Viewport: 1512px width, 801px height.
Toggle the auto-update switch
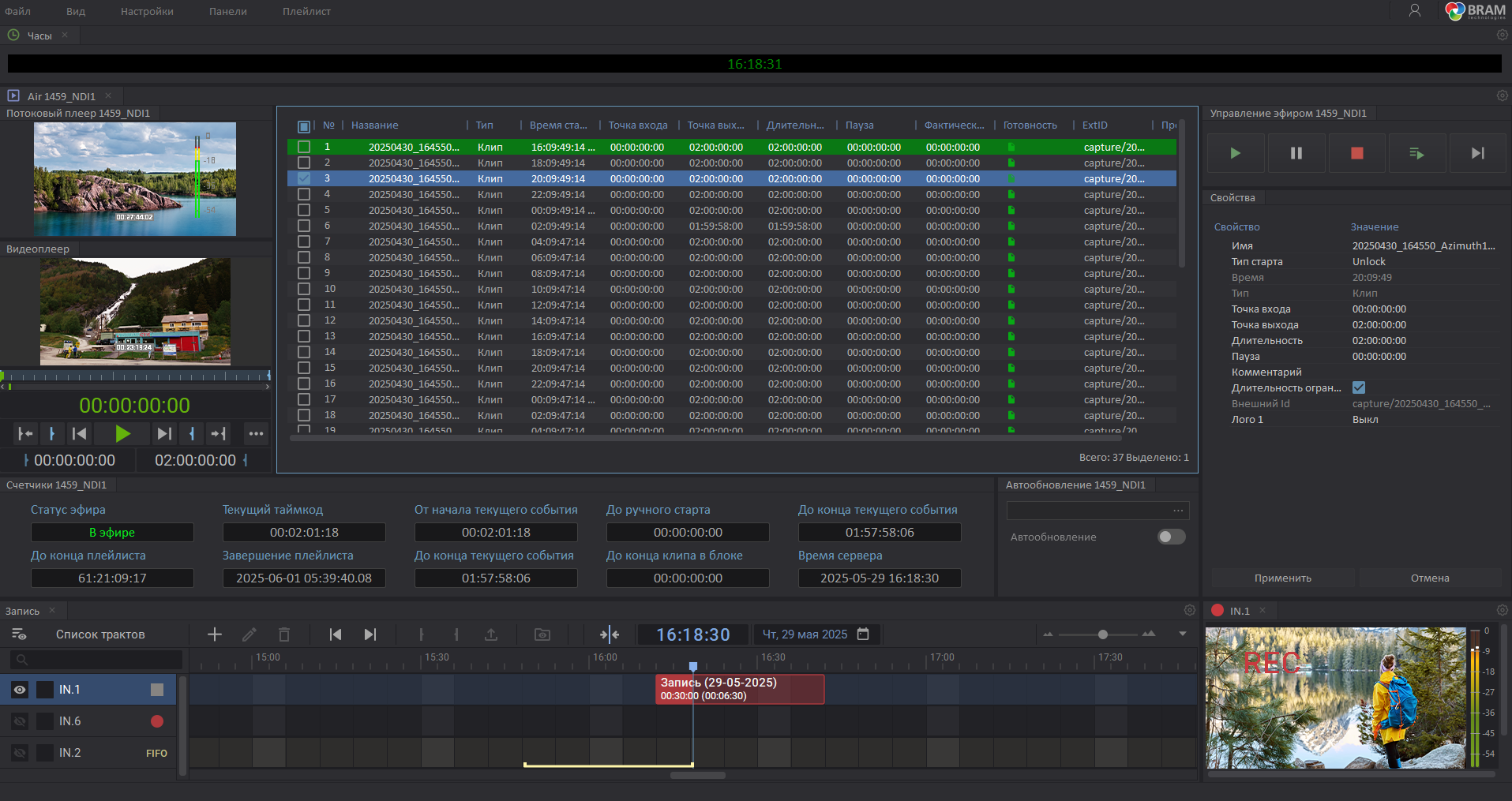(1172, 537)
